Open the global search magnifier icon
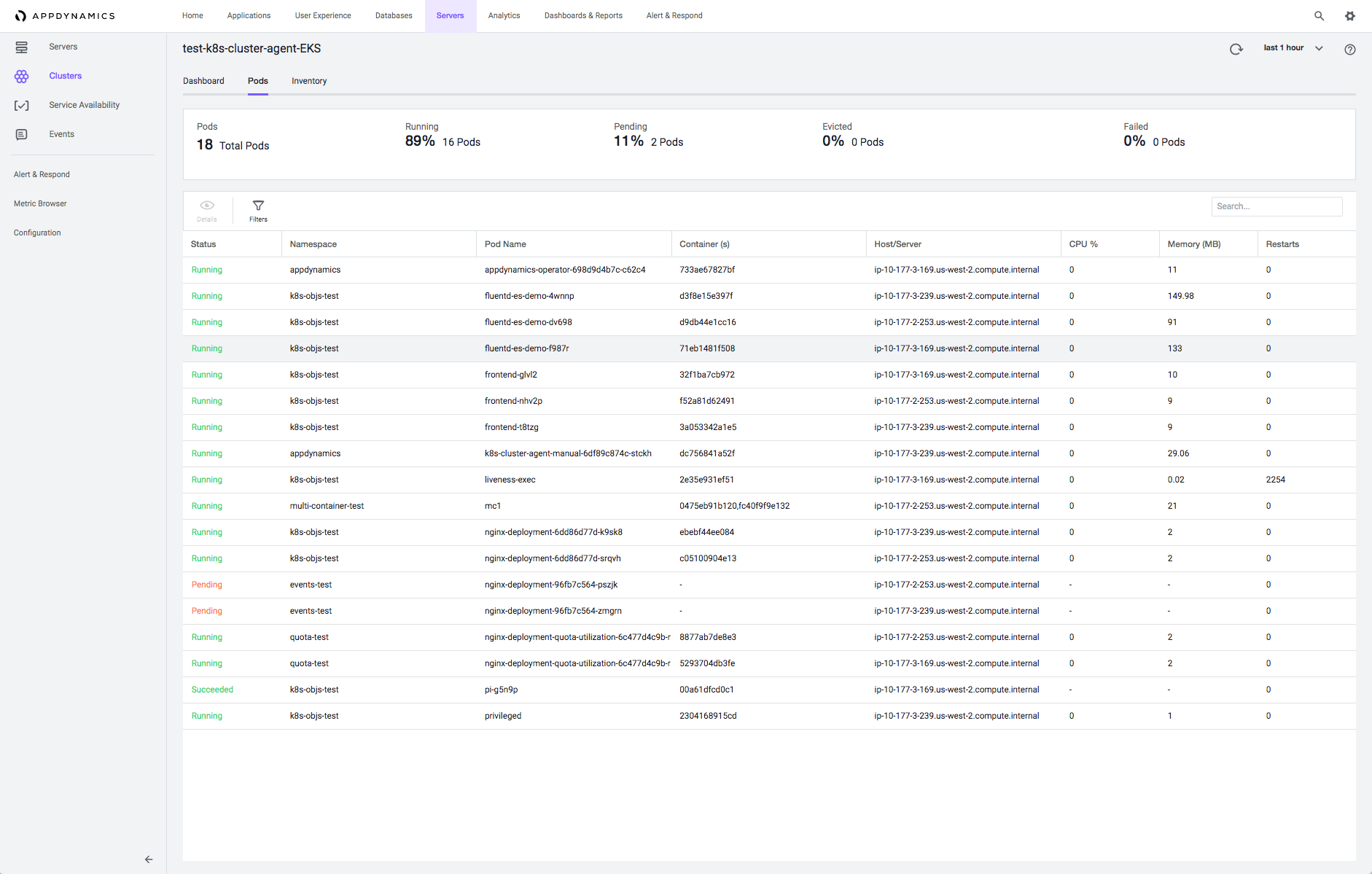Viewport: 1372px width, 874px height. pos(1319,15)
